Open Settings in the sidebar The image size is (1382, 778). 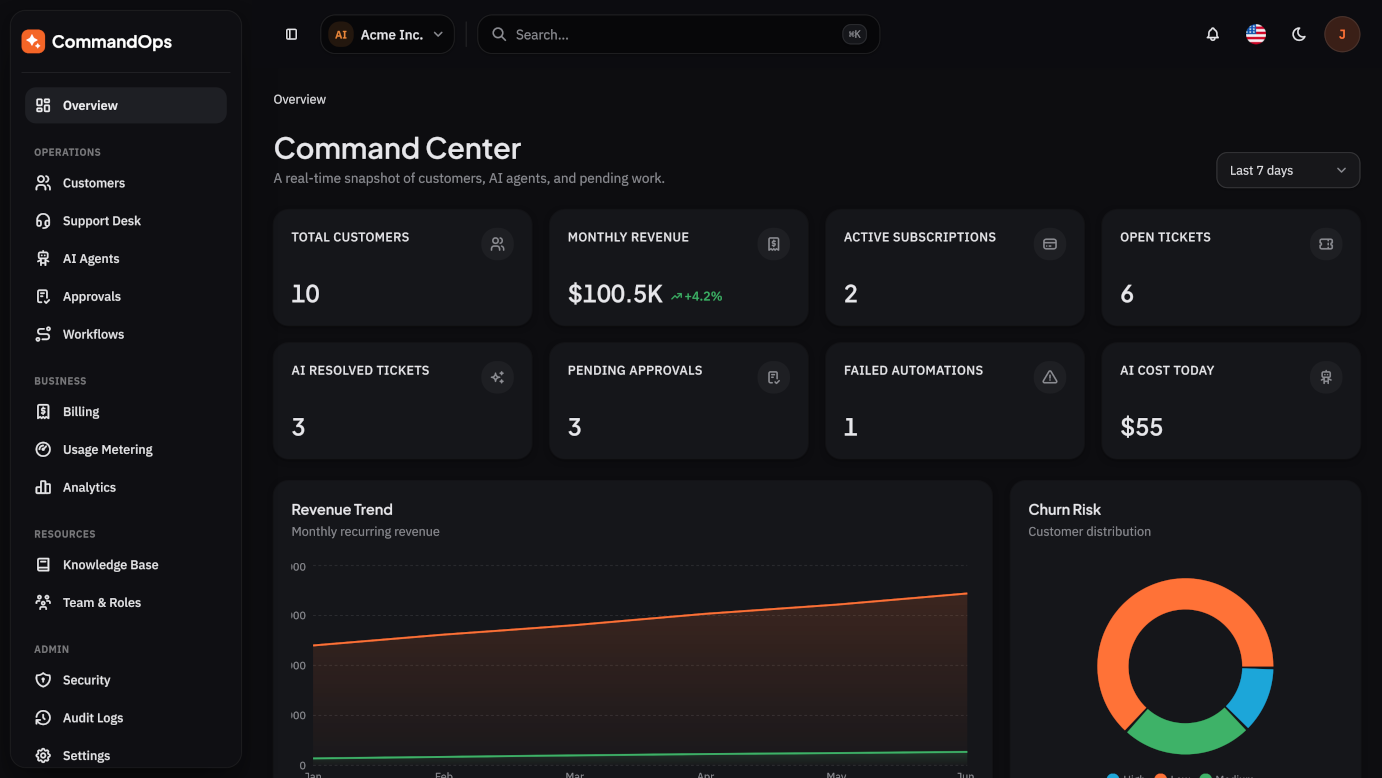126,756
